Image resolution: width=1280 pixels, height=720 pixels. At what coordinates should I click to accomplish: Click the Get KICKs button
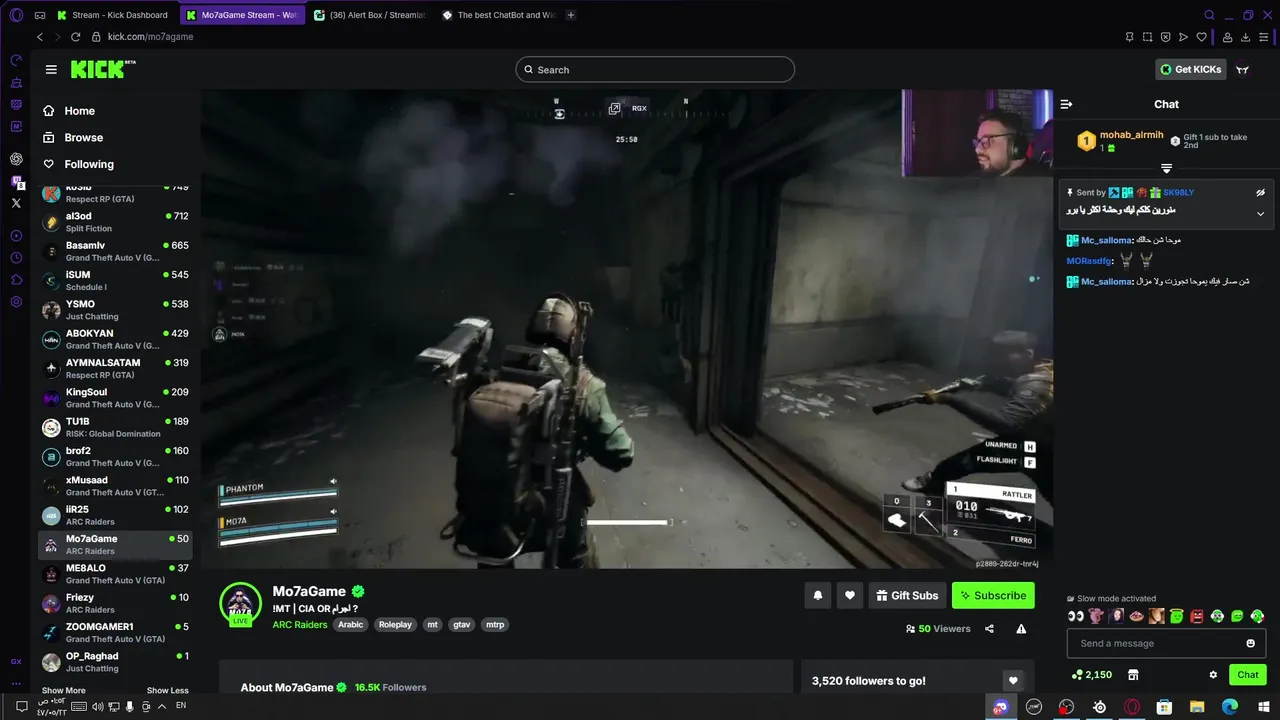pos(1191,69)
